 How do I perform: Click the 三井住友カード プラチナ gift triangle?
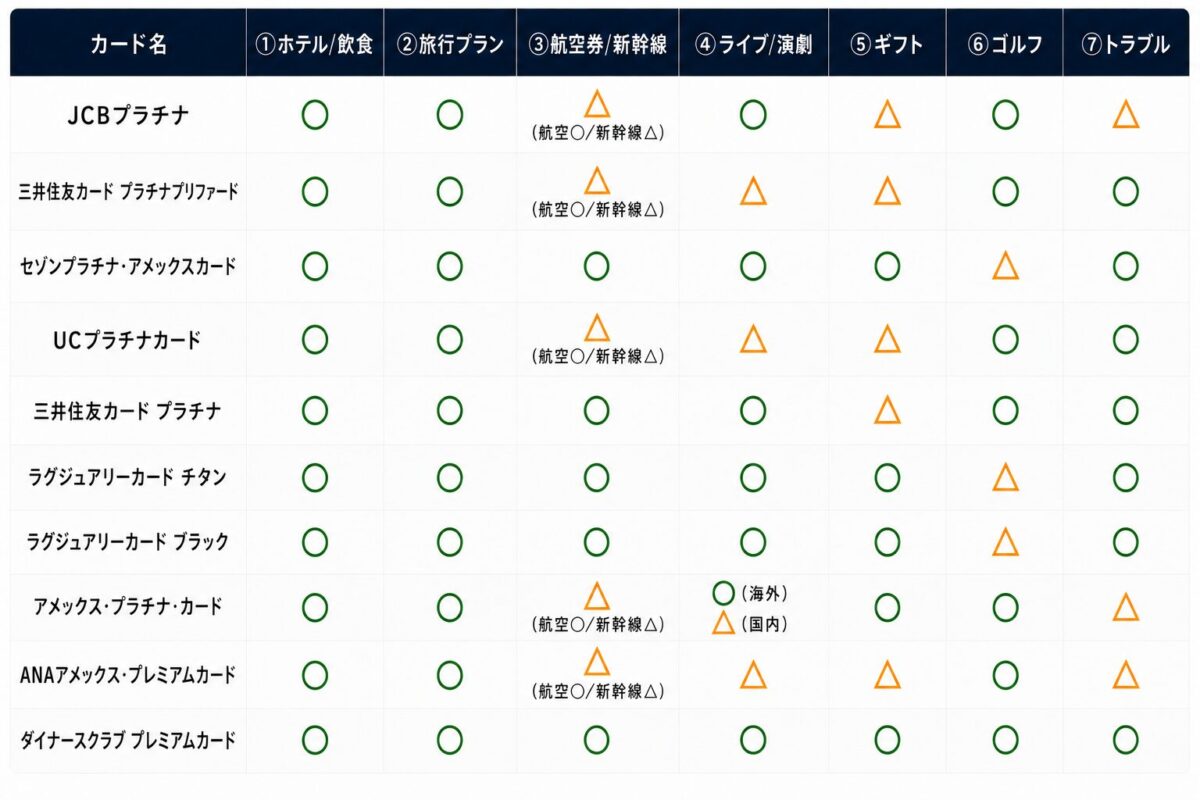887,410
